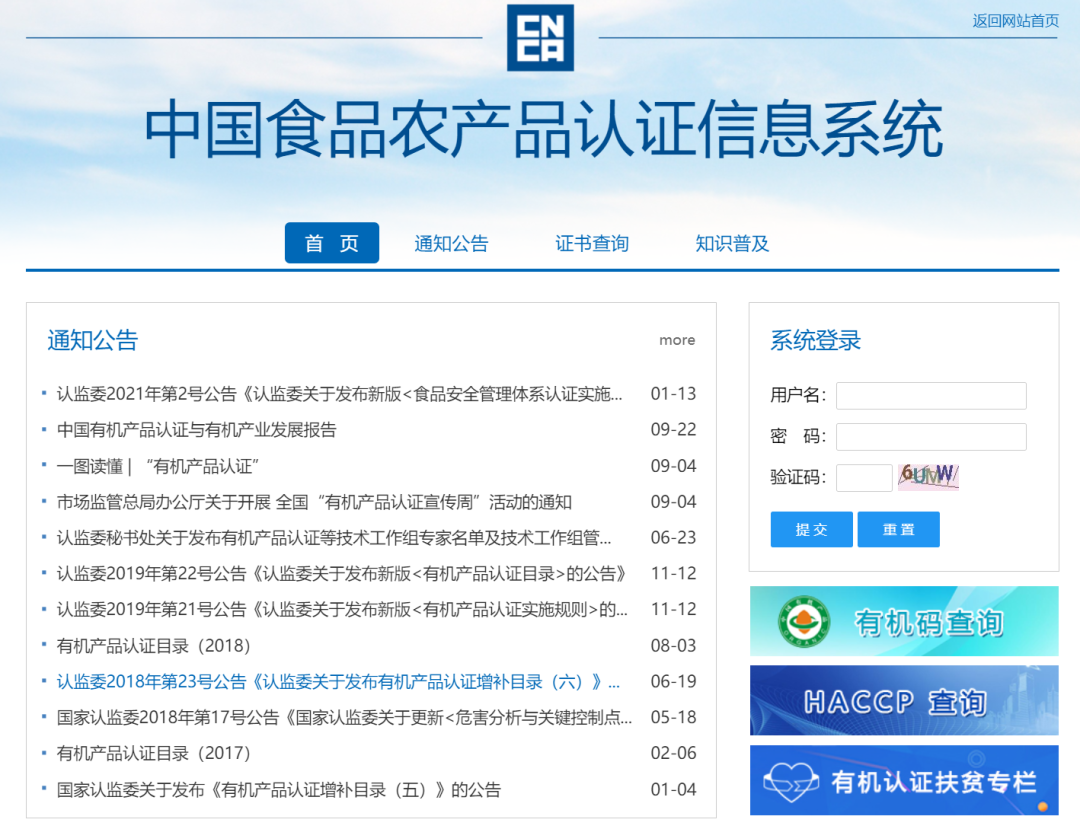Clear the form with 重置 button
The width and height of the screenshot is (1080, 829).
tap(898, 529)
